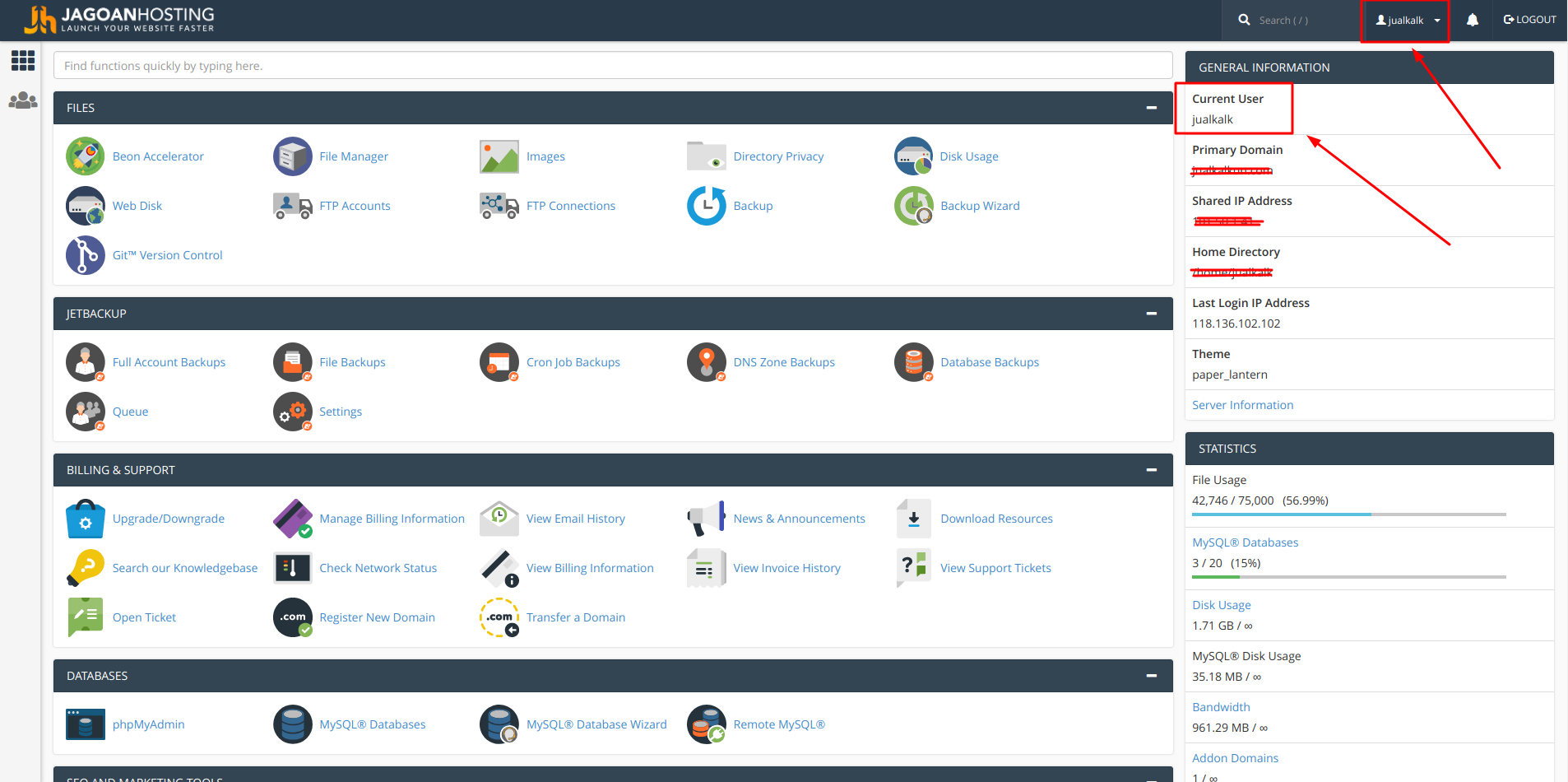Open the Search our Knowledgebase link
Image resolution: width=1568 pixels, height=782 pixels.
[x=185, y=568]
